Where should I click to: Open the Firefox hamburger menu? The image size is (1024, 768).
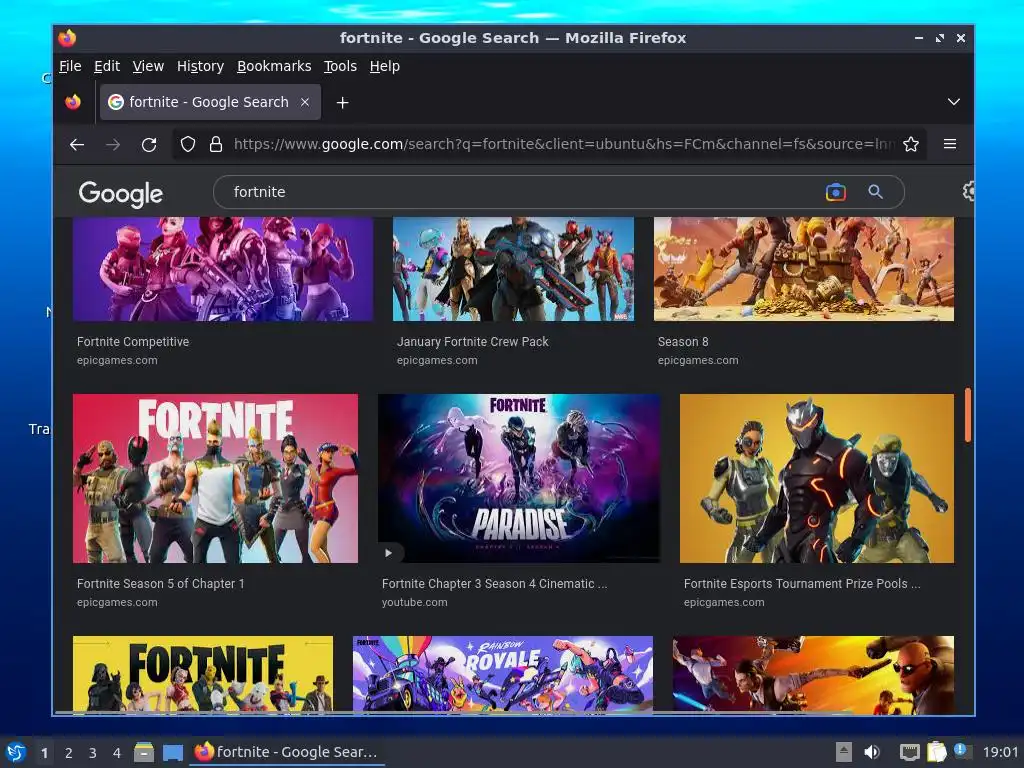[x=950, y=144]
